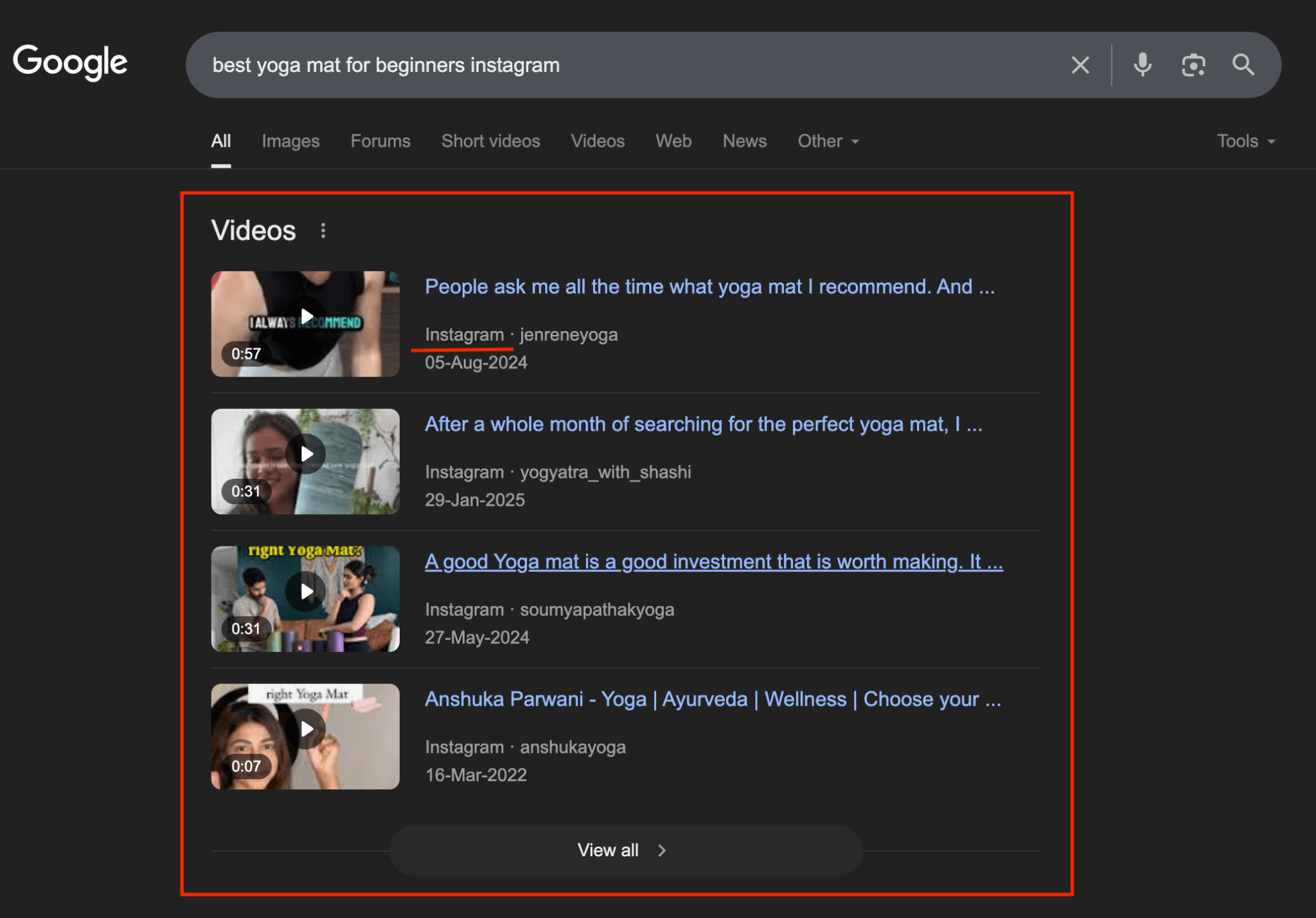Switch to the Images tab
Image resolution: width=1316 pixels, height=918 pixels.
(290, 141)
